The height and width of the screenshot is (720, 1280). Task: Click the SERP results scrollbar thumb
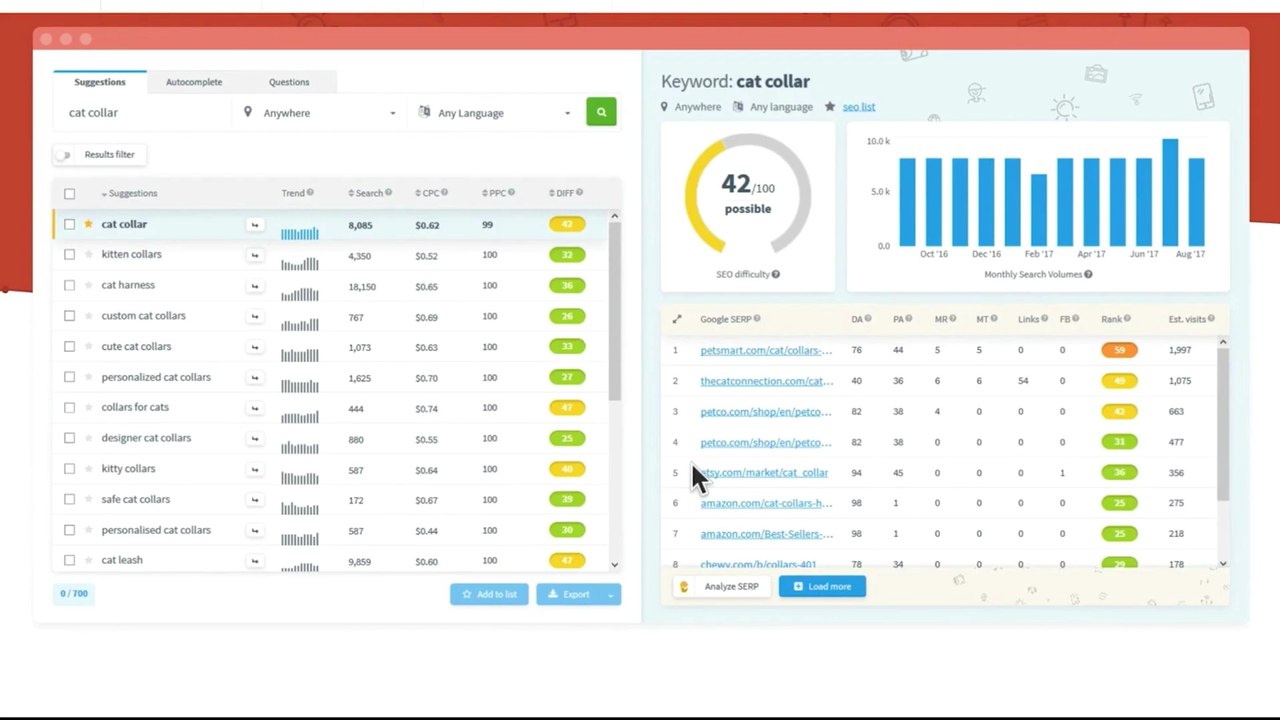[1222, 425]
